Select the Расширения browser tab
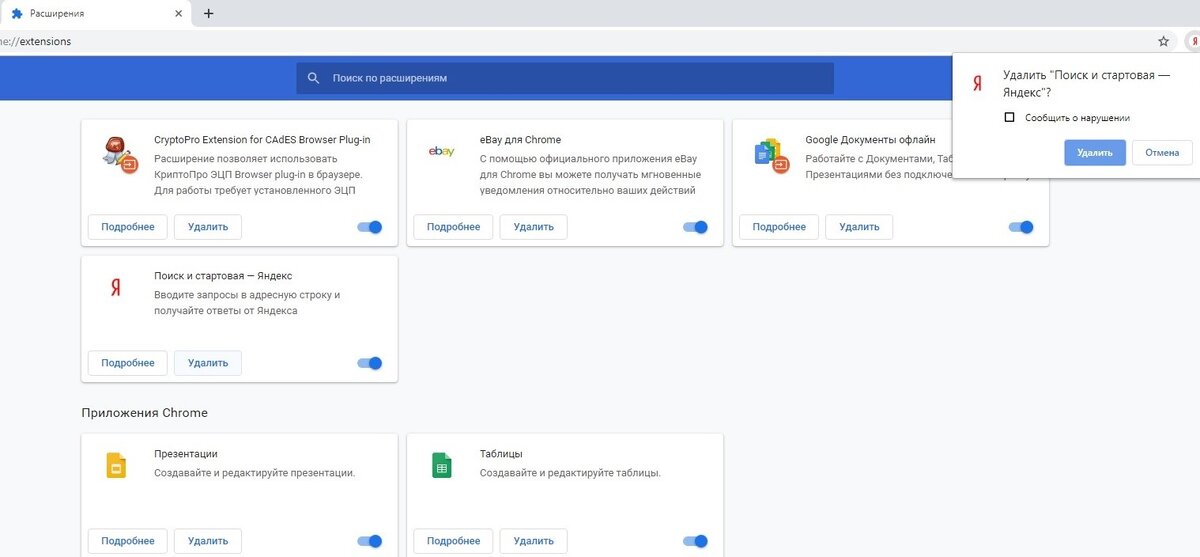Screen dimensions: 1200x557 coord(96,14)
